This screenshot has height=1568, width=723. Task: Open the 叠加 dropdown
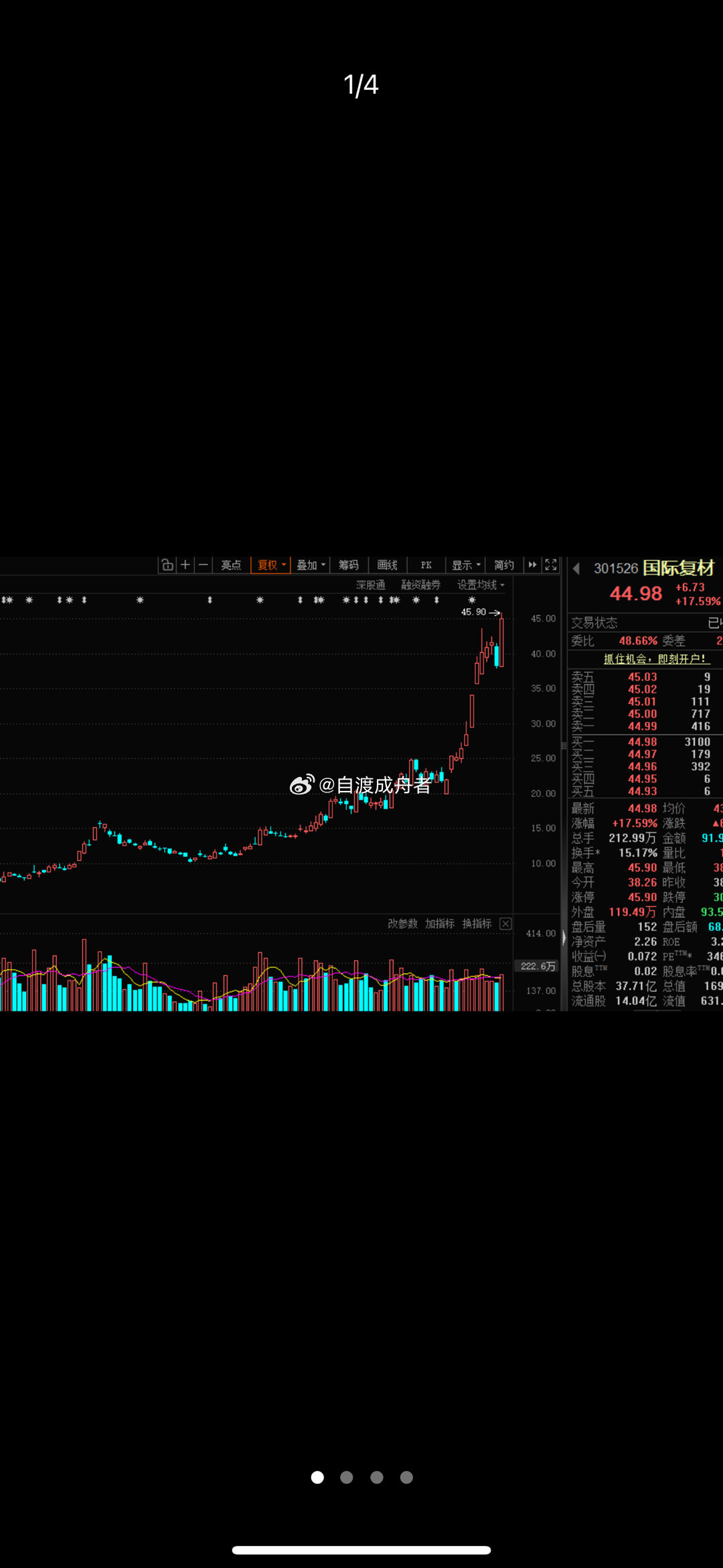point(311,565)
